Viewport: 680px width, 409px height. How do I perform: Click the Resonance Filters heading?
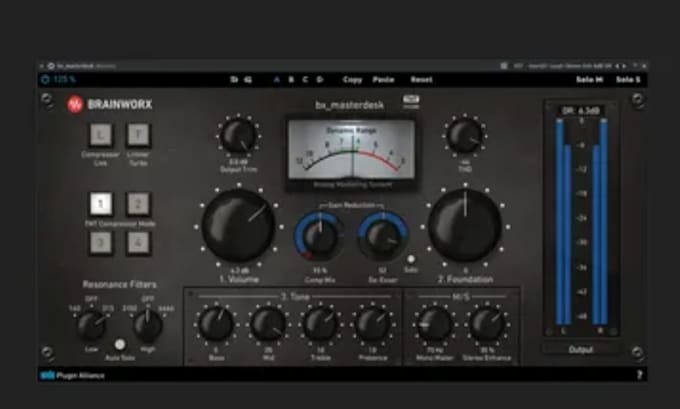(120, 285)
